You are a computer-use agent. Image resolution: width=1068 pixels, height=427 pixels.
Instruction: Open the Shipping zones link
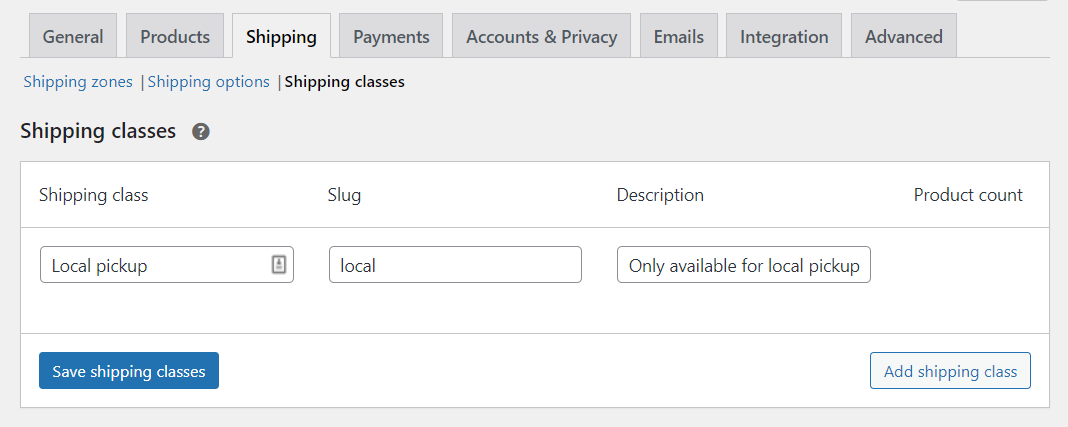click(78, 82)
